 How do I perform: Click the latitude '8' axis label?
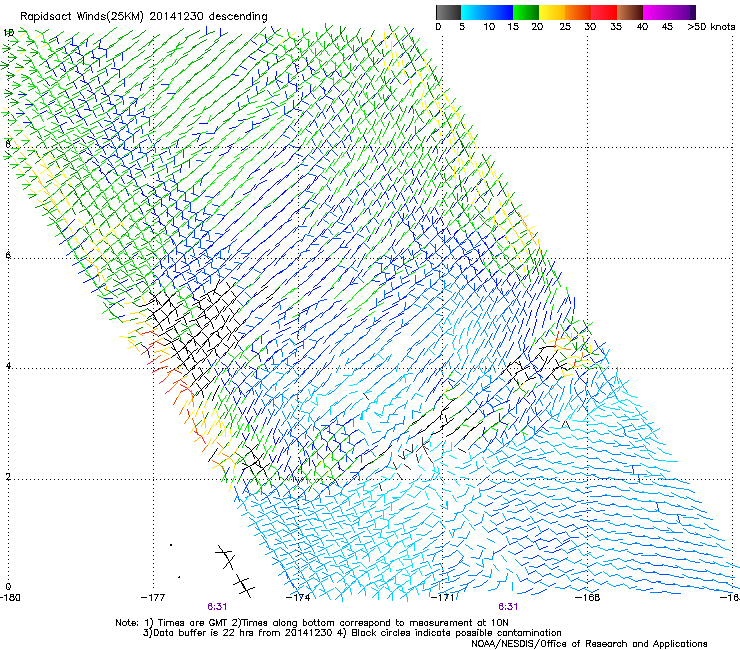point(8,144)
